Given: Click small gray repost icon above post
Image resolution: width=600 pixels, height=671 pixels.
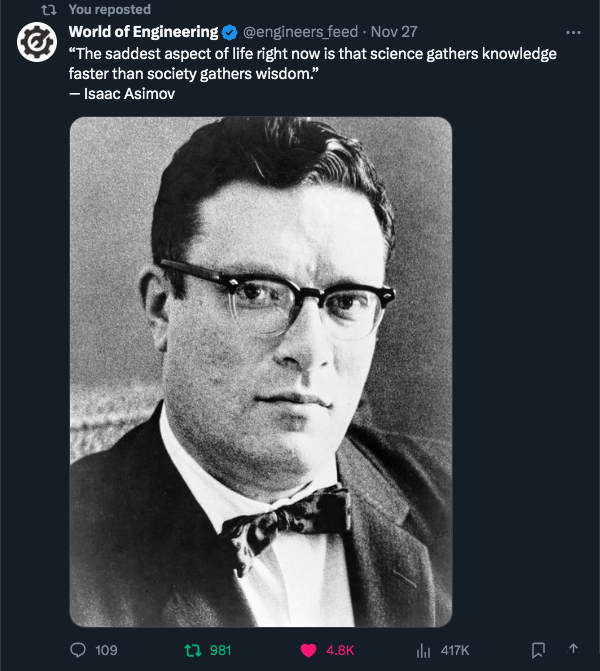Looking at the screenshot, I should pyautogui.click(x=49, y=10).
